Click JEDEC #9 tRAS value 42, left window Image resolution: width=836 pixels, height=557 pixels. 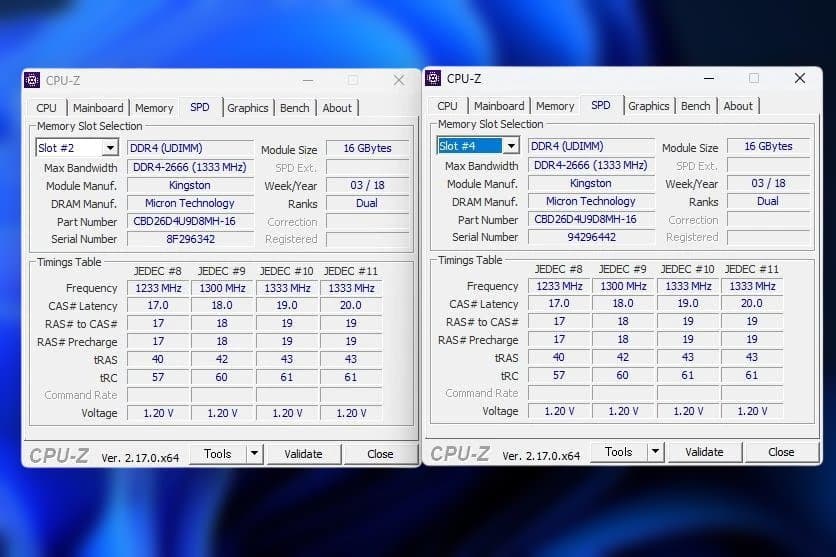(222, 359)
